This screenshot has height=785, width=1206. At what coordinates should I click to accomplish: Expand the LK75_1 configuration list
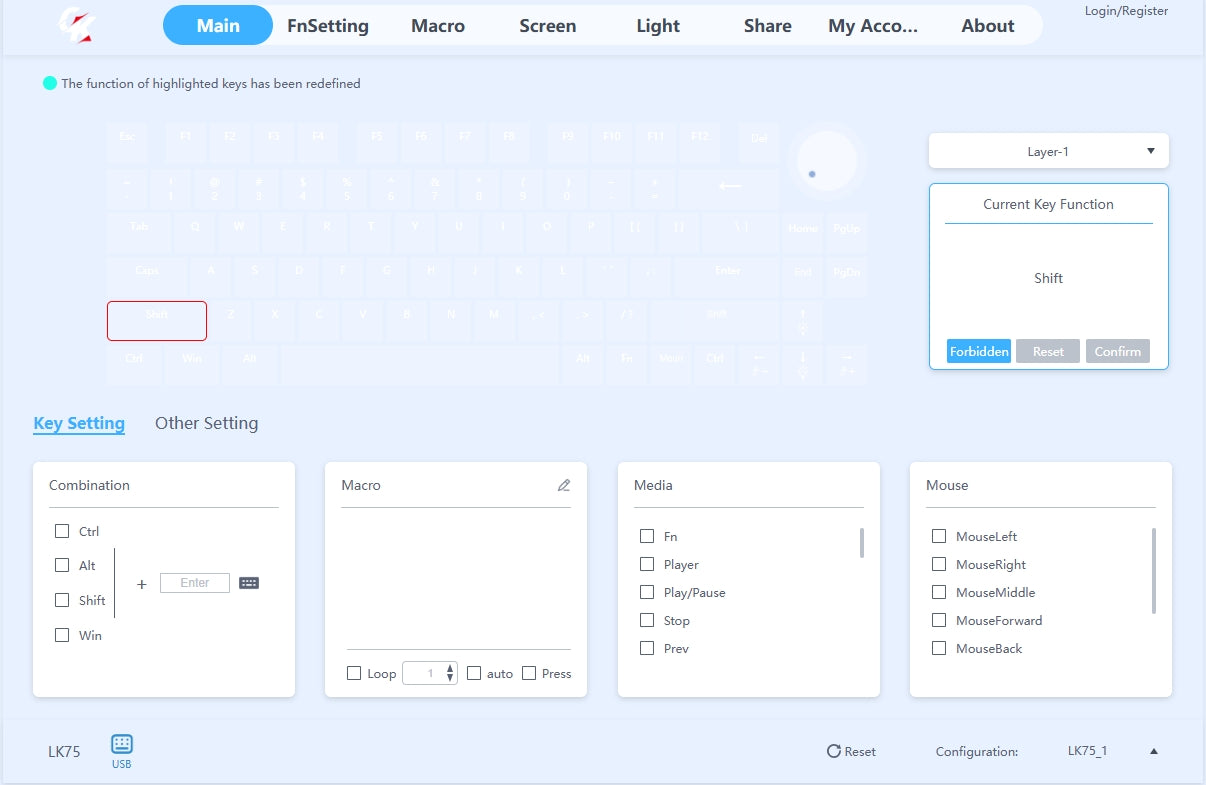point(1153,752)
